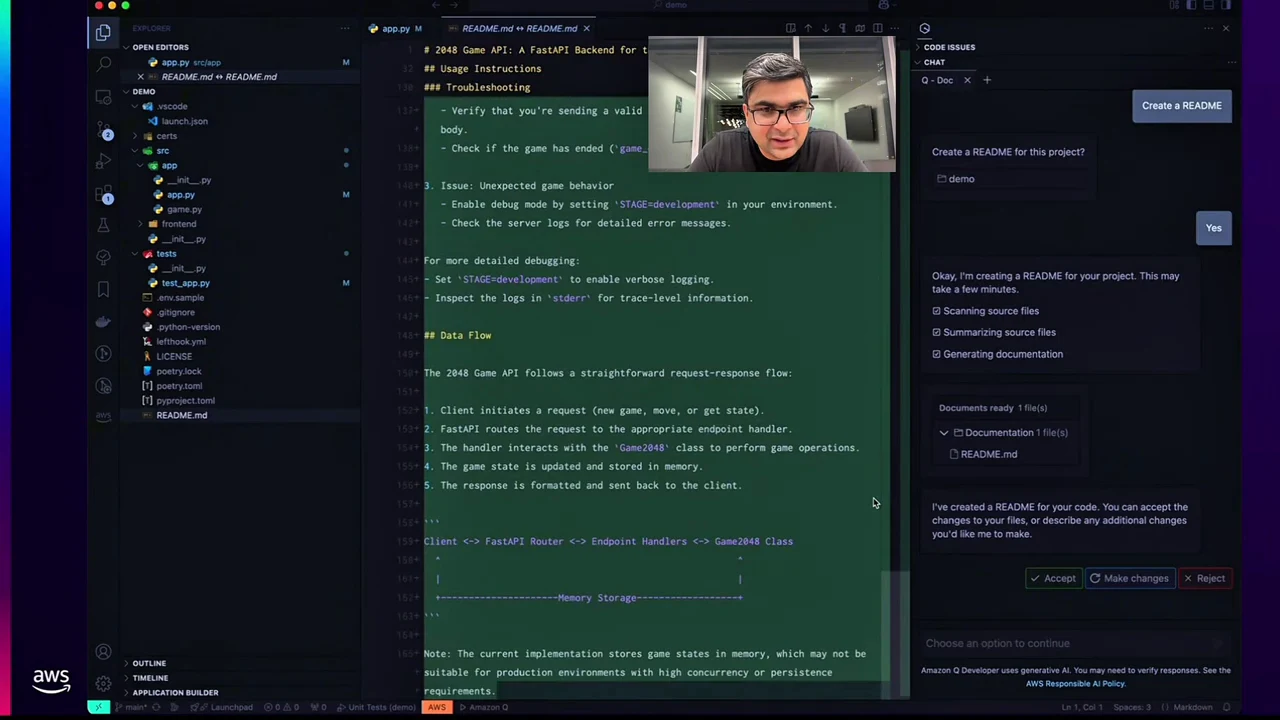Reject the generated README
This screenshot has width=1280, height=720.
[x=1204, y=578]
